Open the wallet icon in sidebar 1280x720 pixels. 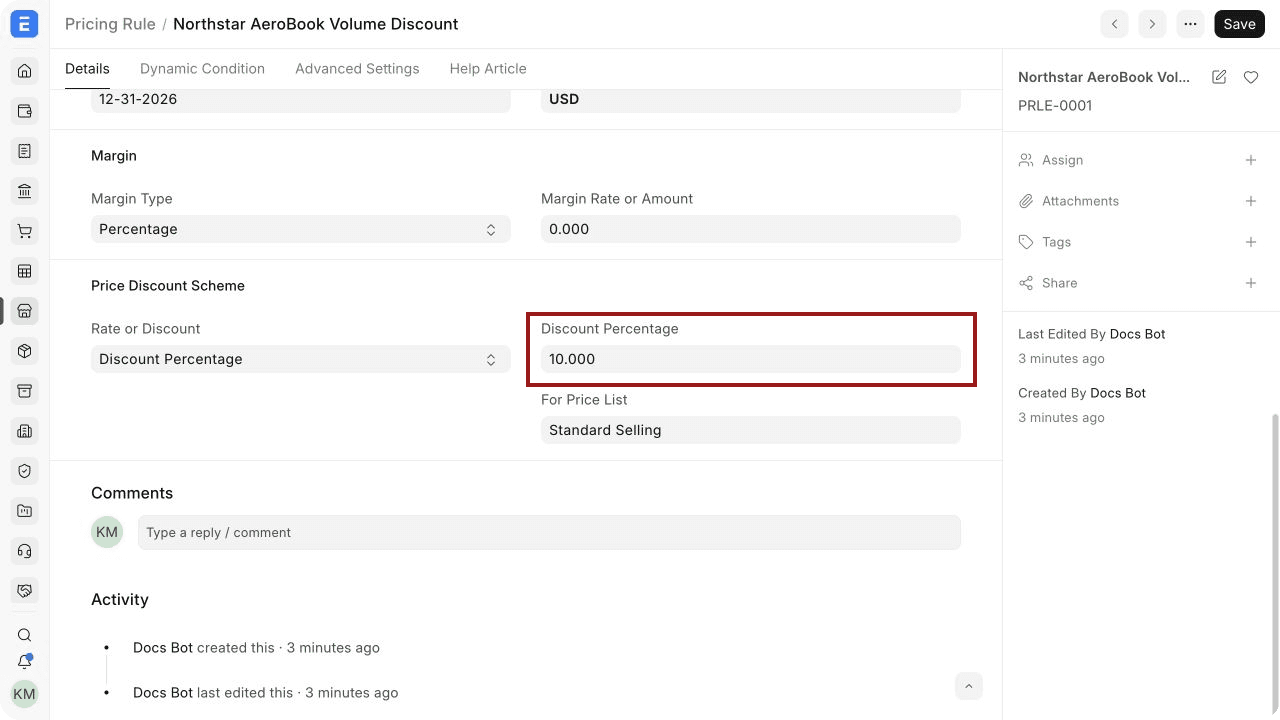[25, 111]
